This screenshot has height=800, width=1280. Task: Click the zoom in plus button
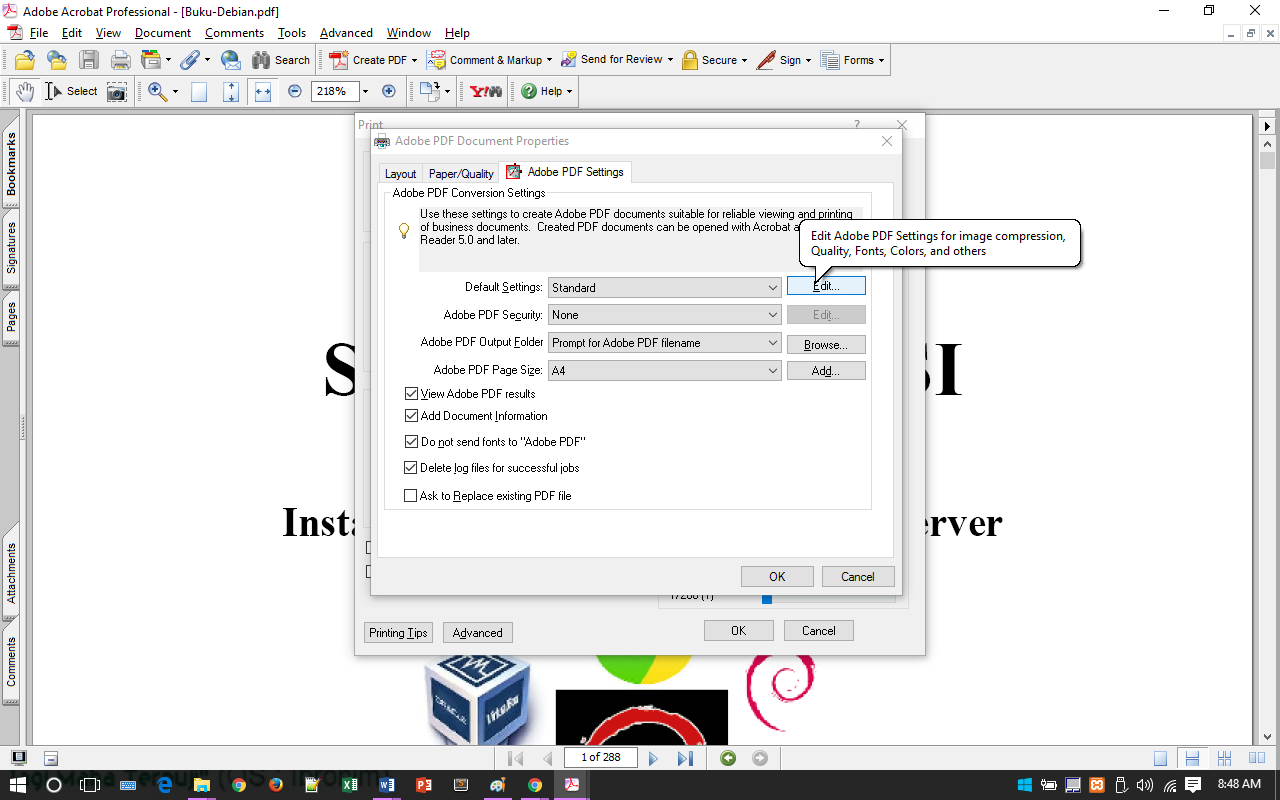pos(389,91)
